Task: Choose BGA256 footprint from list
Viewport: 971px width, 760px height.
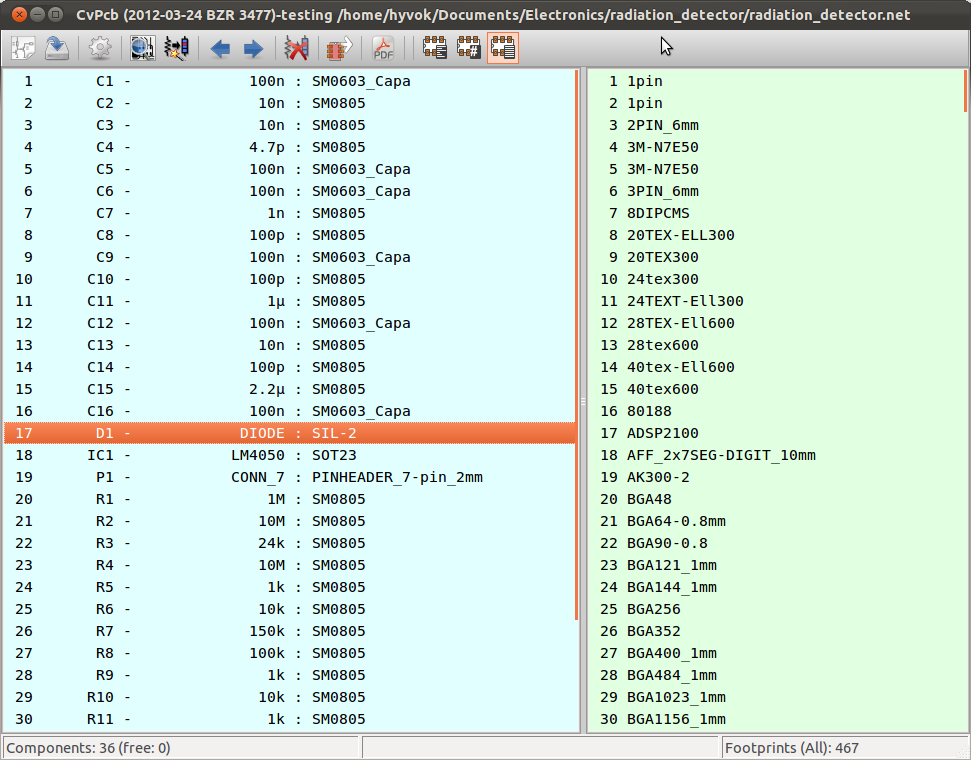Action: tap(653, 609)
